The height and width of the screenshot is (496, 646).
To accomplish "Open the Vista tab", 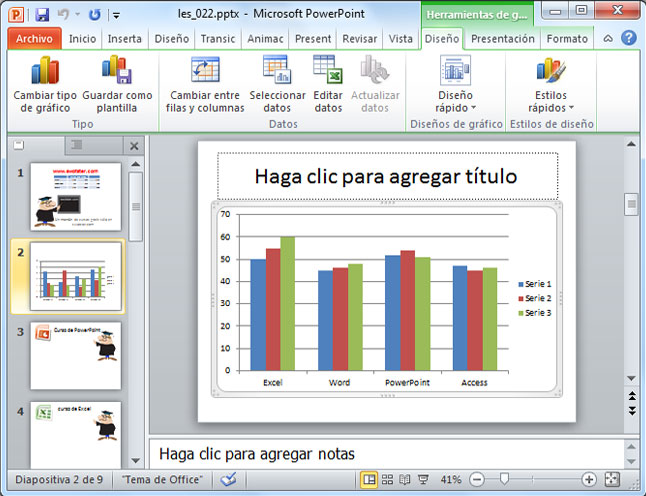I will [x=401, y=39].
